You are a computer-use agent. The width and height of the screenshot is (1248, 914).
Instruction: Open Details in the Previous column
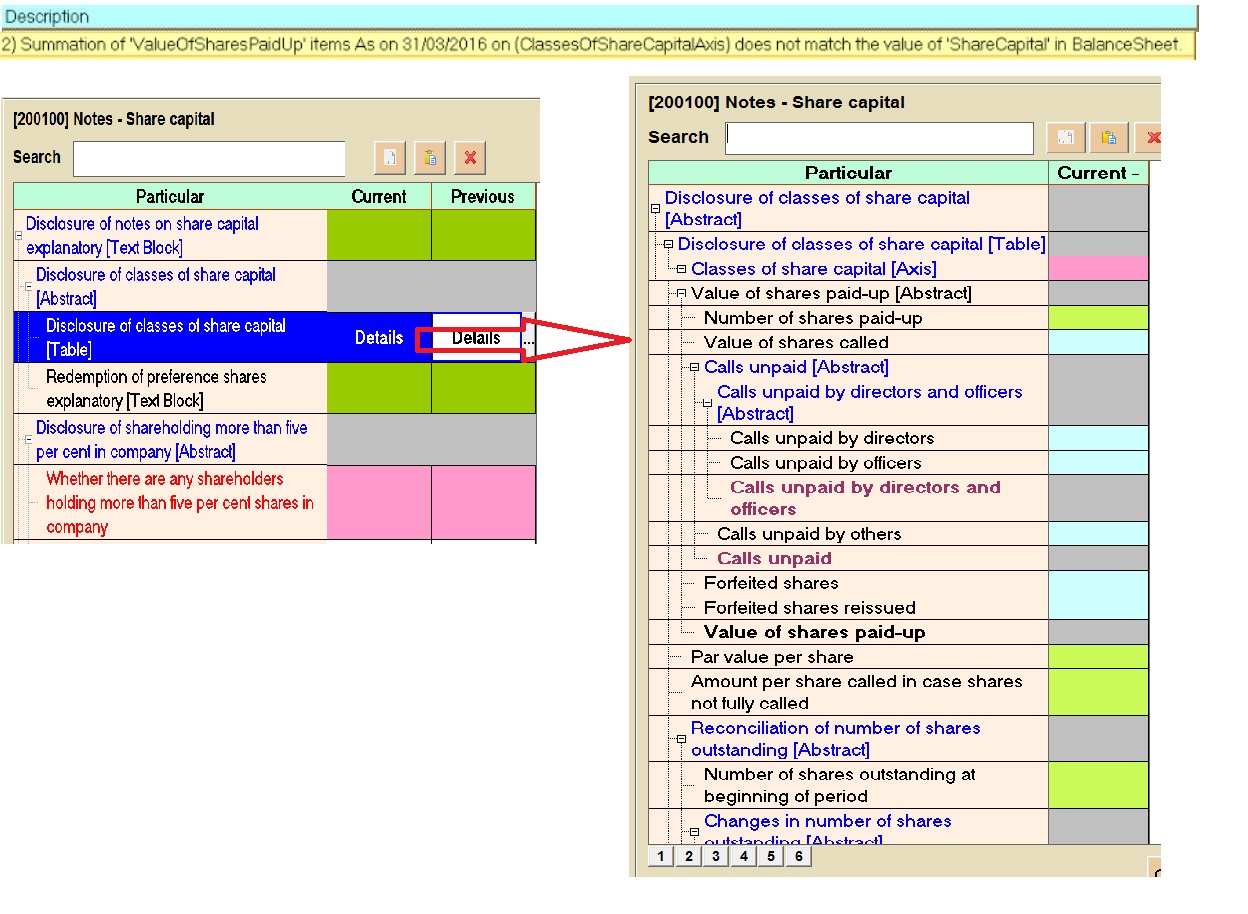click(x=475, y=338)
